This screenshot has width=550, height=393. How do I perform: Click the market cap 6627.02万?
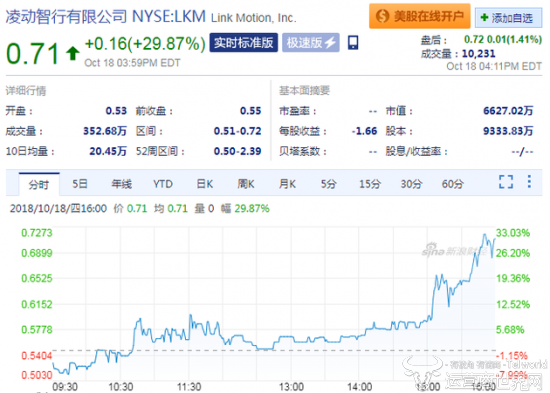coord(508,111)
